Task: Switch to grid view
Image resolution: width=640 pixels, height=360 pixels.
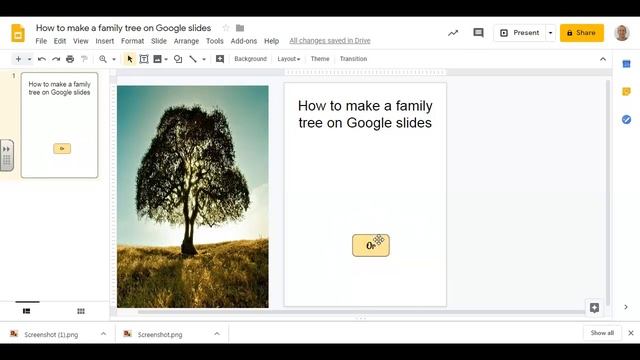Action: click(81, 311)
